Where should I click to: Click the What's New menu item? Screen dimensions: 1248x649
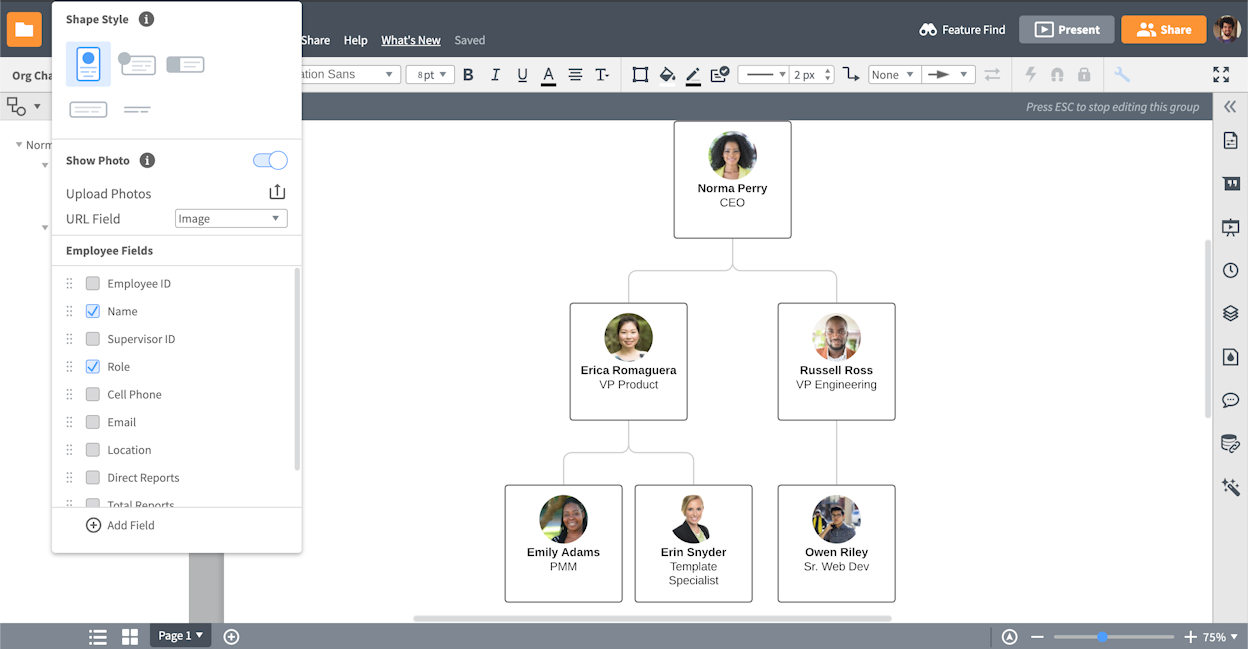click(410, 40)
